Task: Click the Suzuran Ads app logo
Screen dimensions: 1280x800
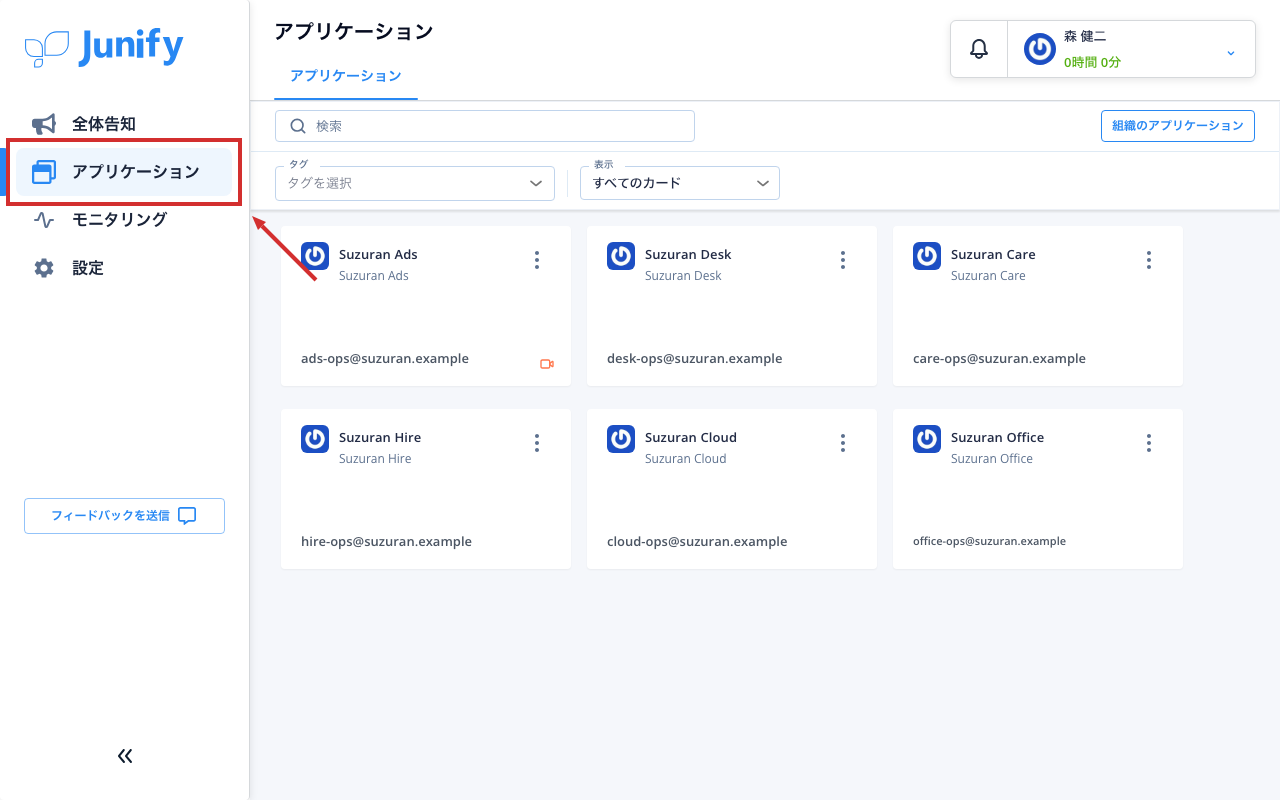Action: [x=315, y=256]
